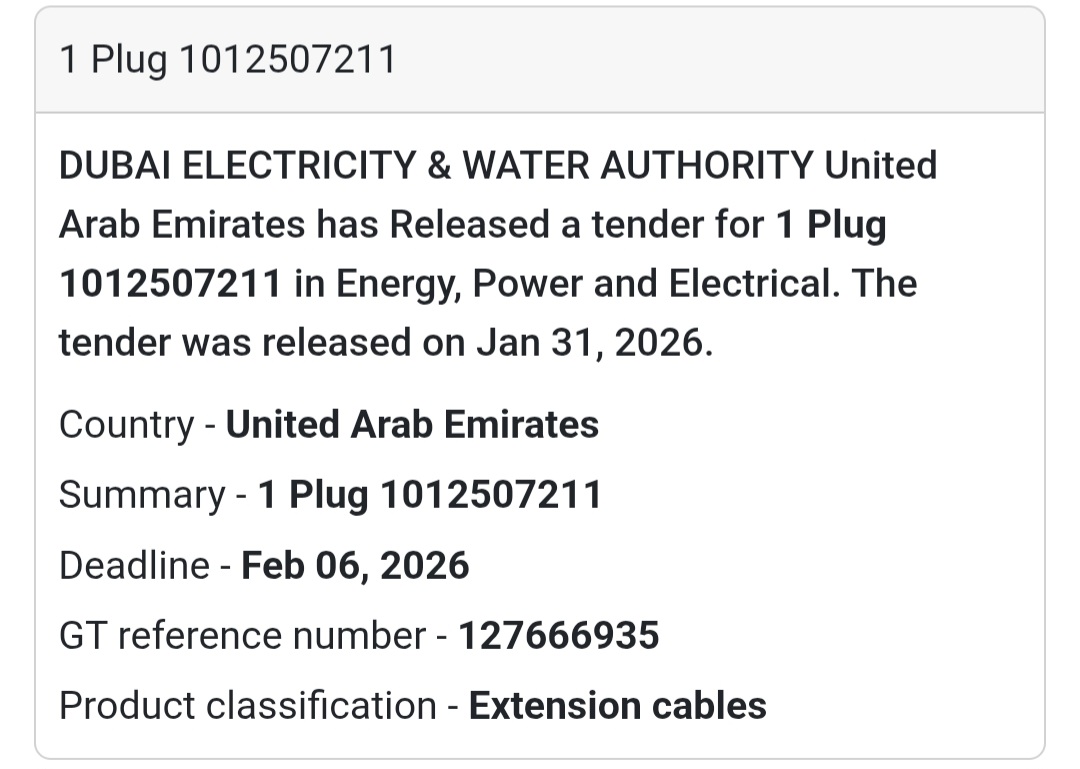Click the bold summary value '1 Plug 1012507211'

coord(430,496)
